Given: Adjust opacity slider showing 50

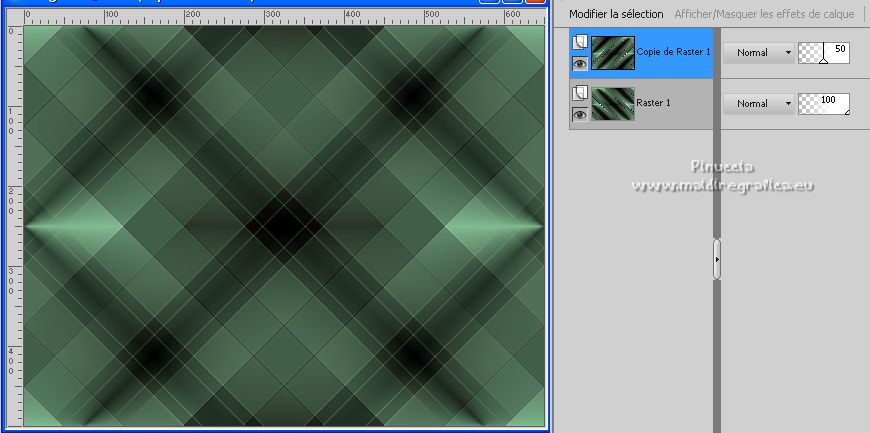Looking at the screenshot, I should tap(824, 53).
